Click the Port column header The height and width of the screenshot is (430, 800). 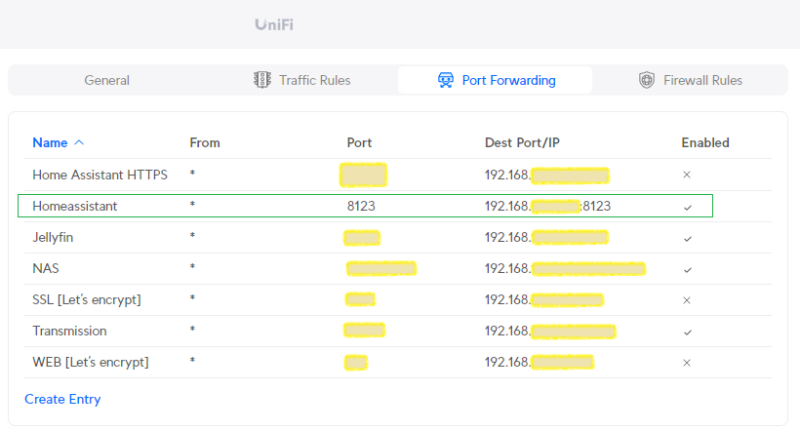pos(359,143)
